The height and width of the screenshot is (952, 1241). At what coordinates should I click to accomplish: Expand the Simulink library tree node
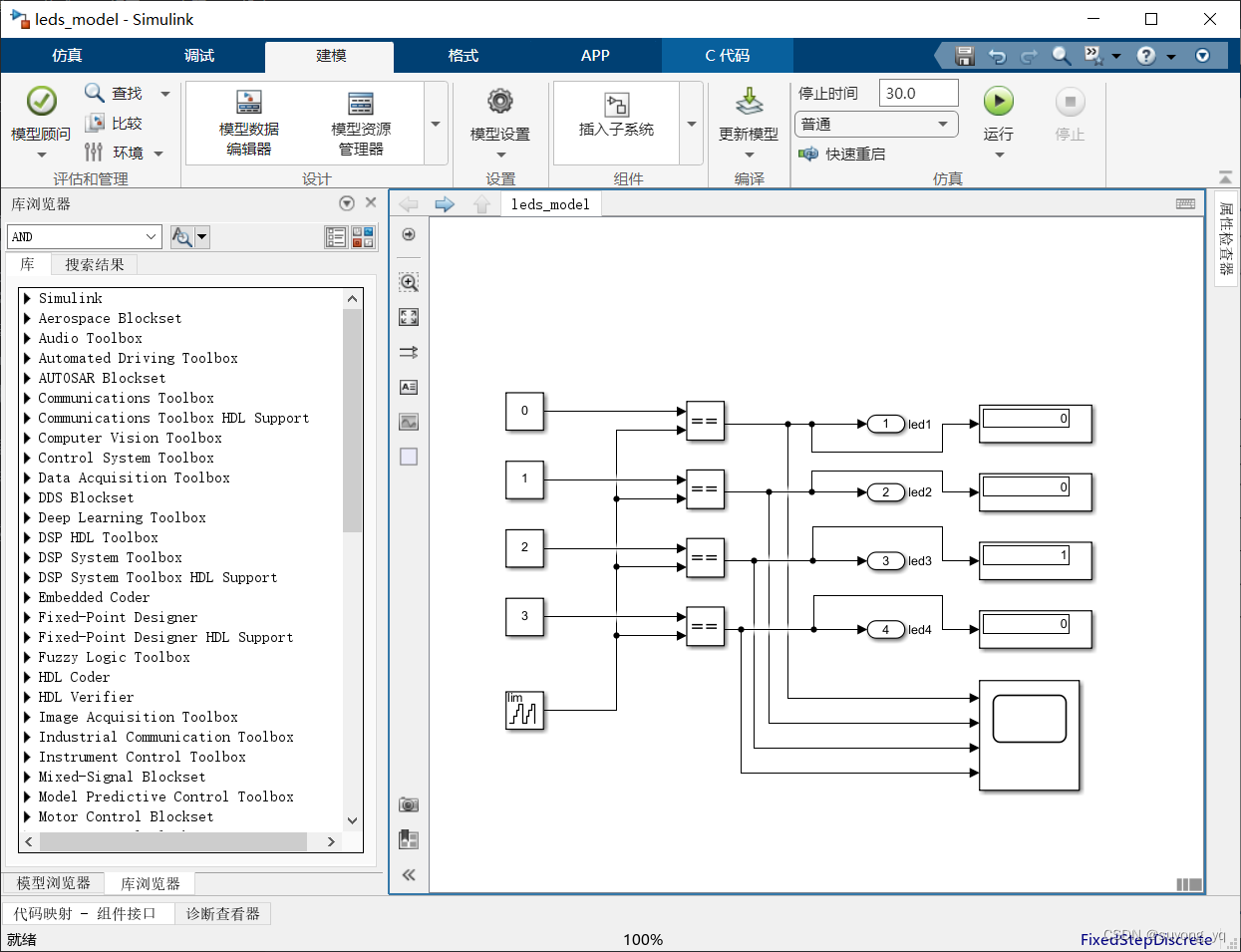pos(28,298)
